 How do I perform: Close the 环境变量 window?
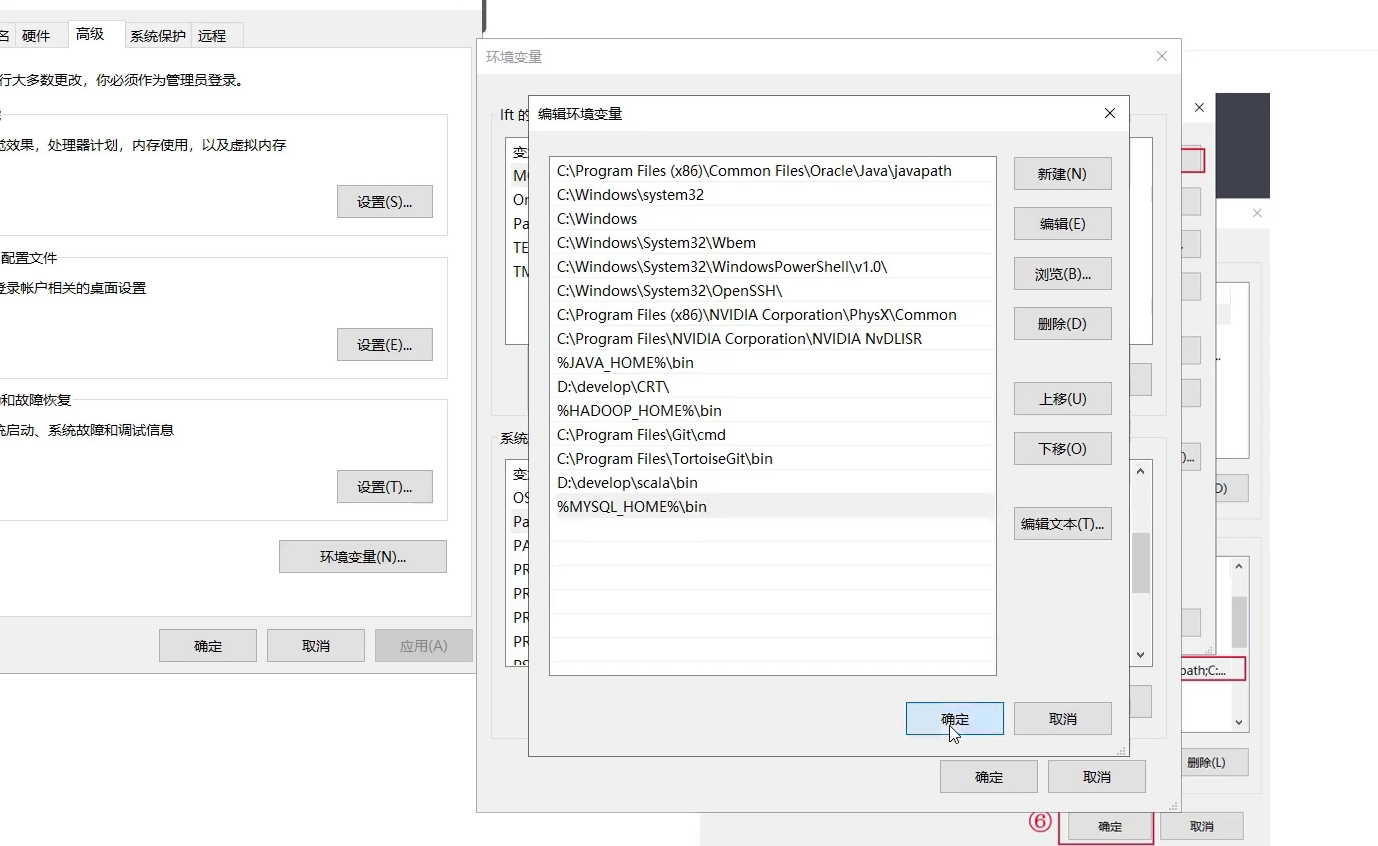point(1161,56)
